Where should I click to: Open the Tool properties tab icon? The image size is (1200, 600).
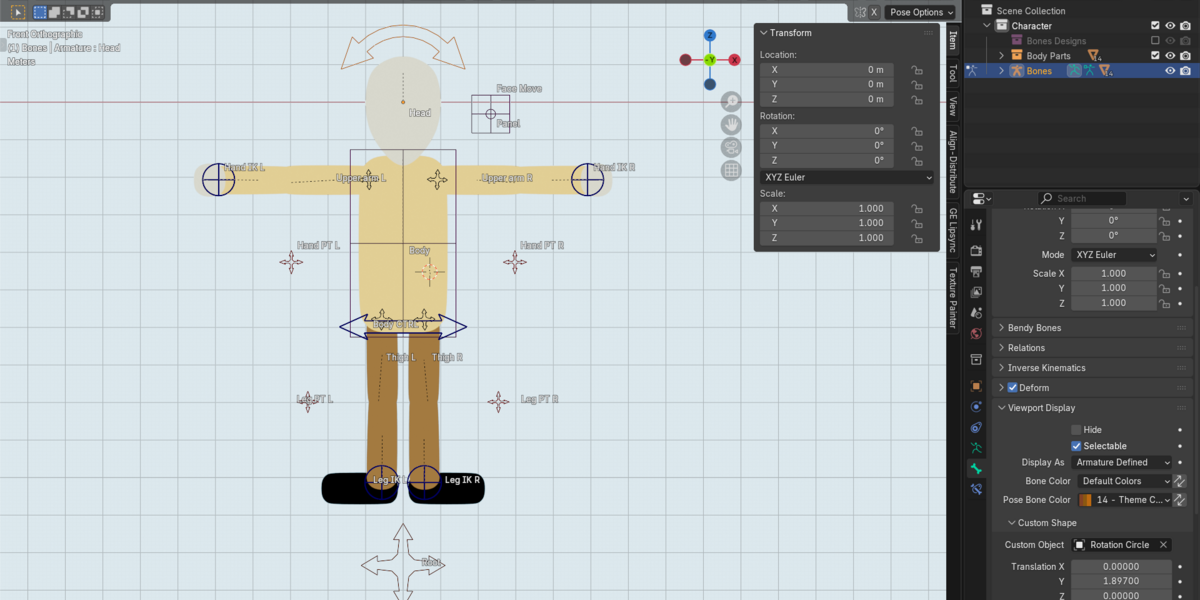click(x=977, y=225)
